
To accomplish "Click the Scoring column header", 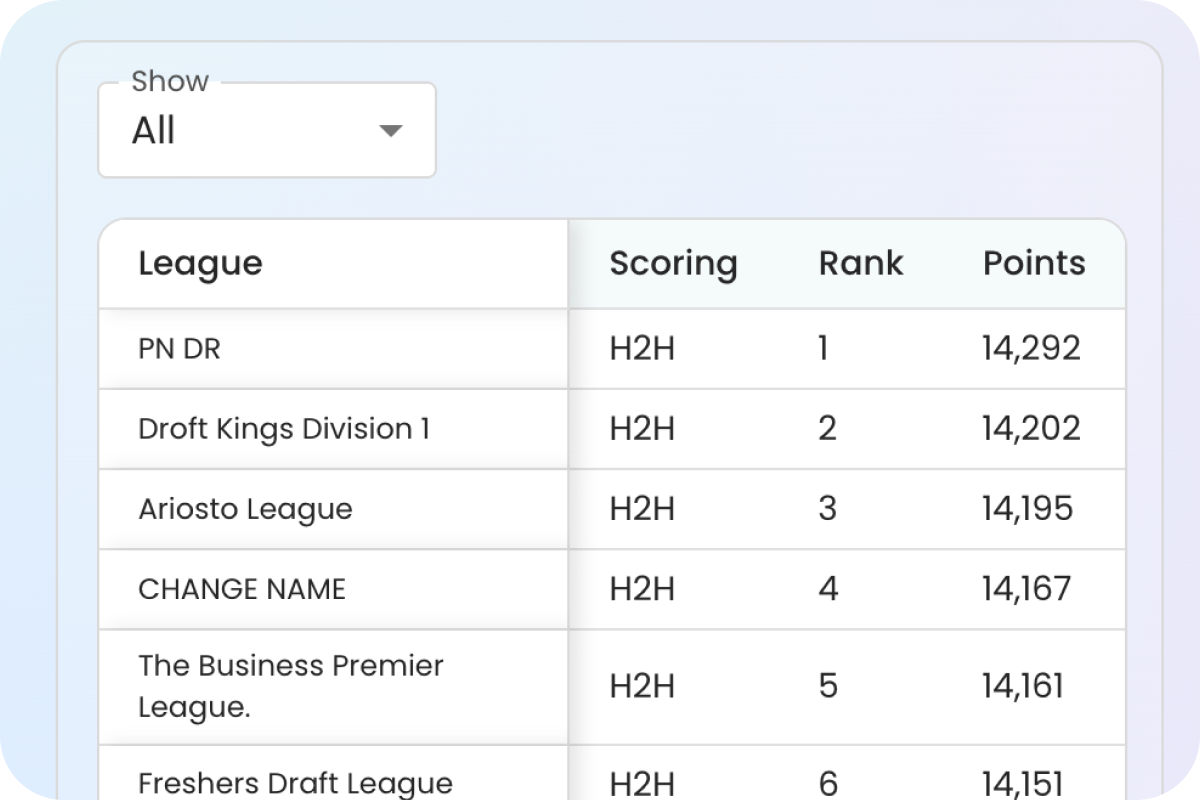I will (x=673, y=263).
